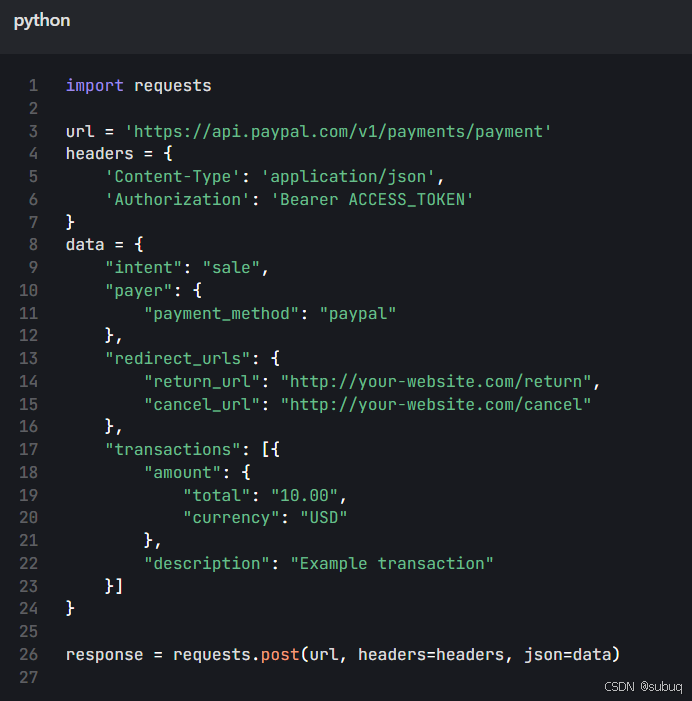The height and width of the screenshot is (701, 692).
Task: Click the "Example transaction" string on line 22
Action: [392, 563]
